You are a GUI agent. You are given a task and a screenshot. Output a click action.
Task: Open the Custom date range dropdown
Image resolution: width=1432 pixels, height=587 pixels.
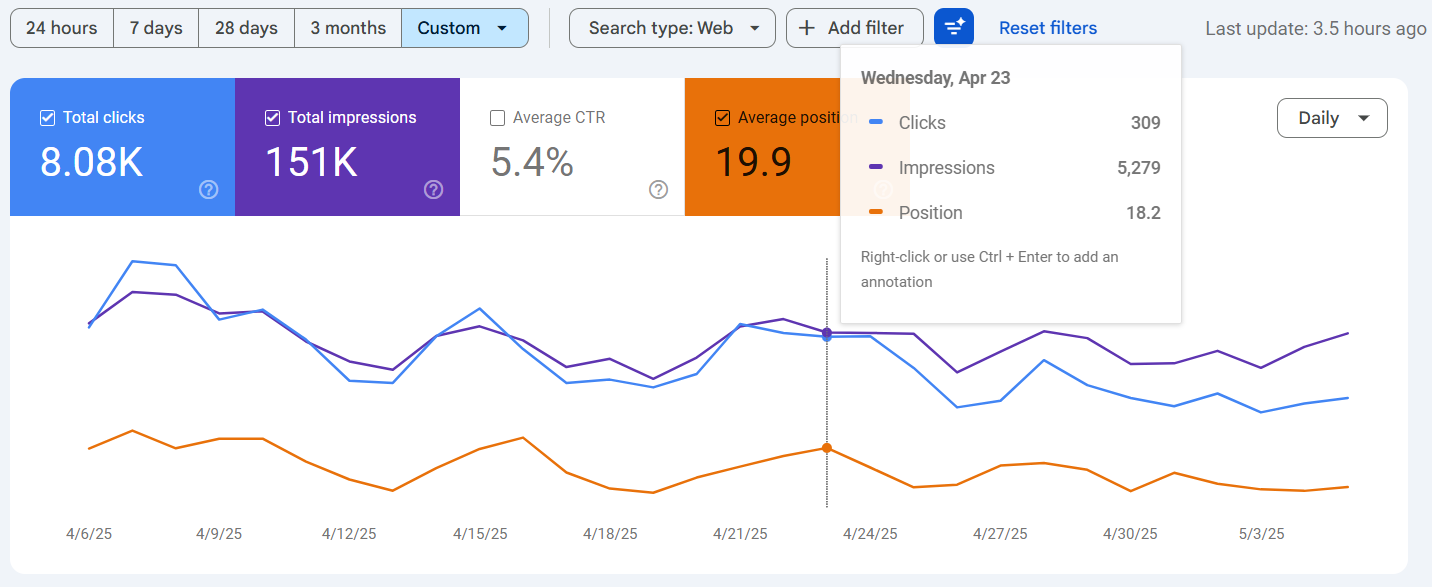pos(465,28)
